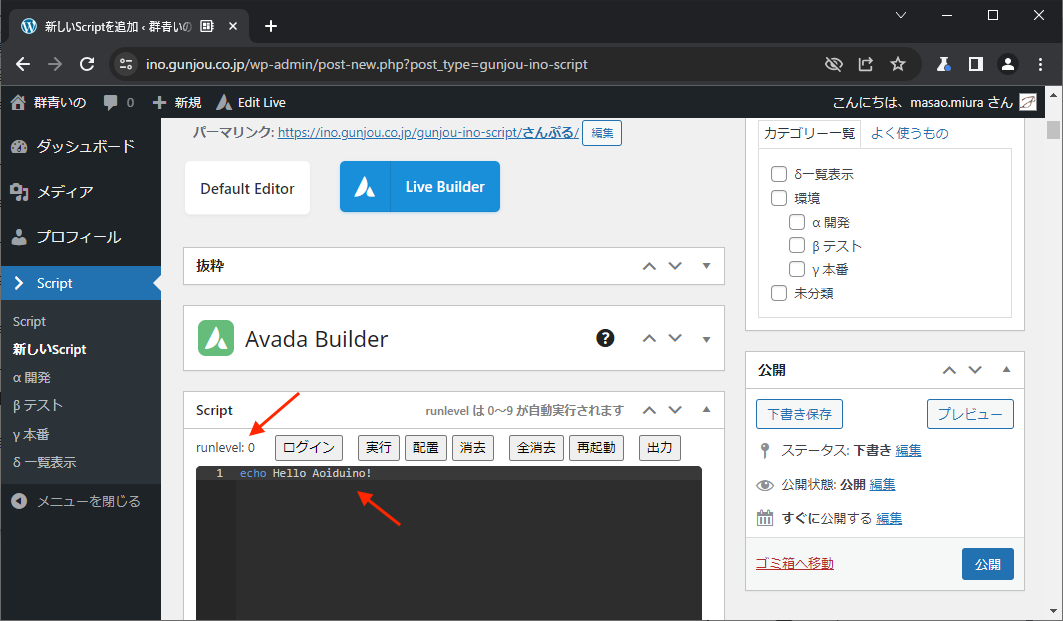
Task: Click the share page icon in address bar
Action: point(865,64)
